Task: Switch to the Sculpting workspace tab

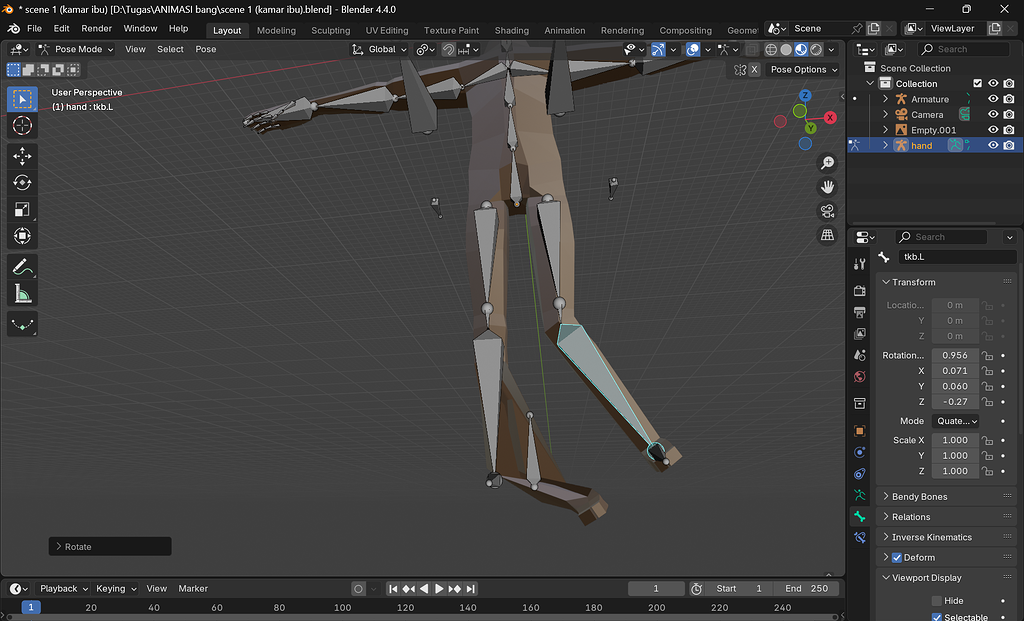Action: (x=330, y=30)
